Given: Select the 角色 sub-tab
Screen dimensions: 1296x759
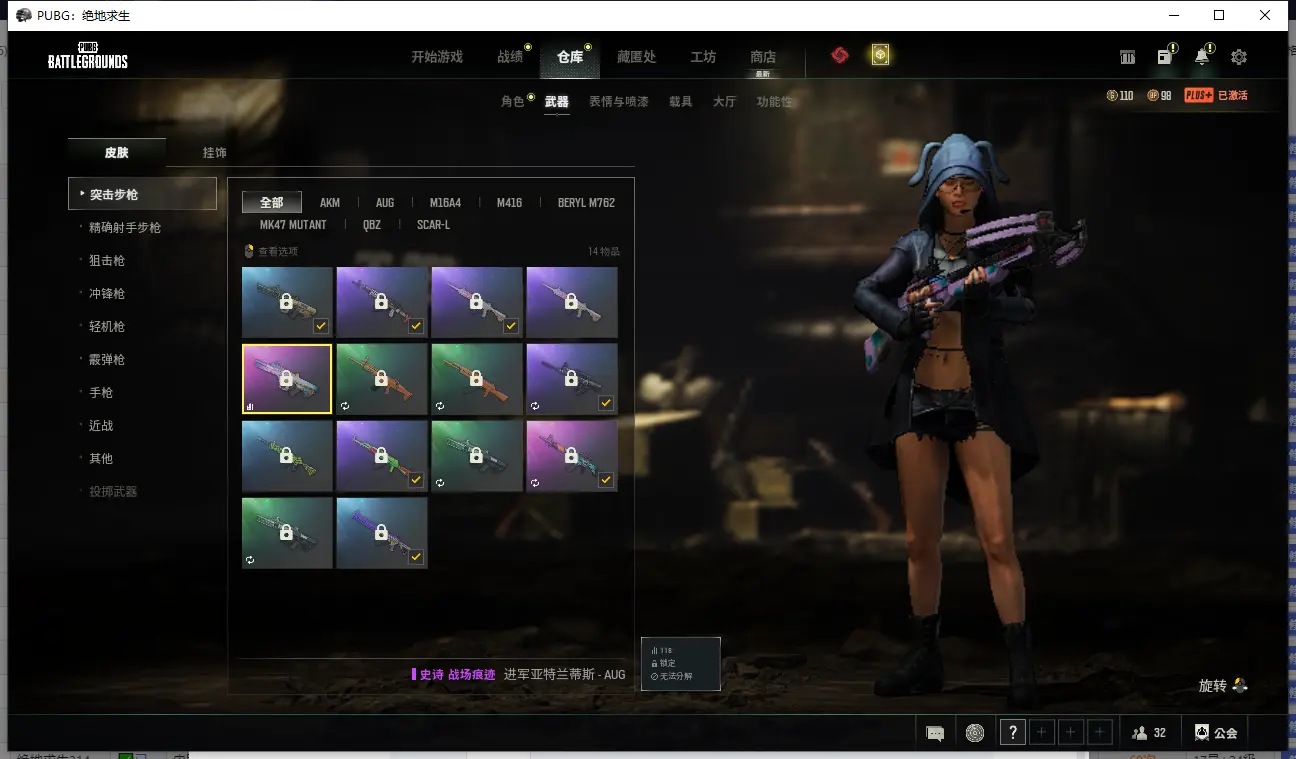Looking at the screenshot, I should 513,102.
